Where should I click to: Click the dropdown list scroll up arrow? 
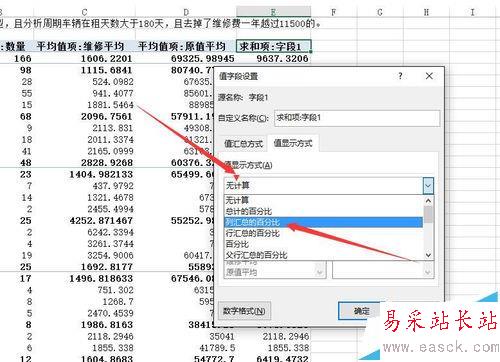[x=429, y=201]
